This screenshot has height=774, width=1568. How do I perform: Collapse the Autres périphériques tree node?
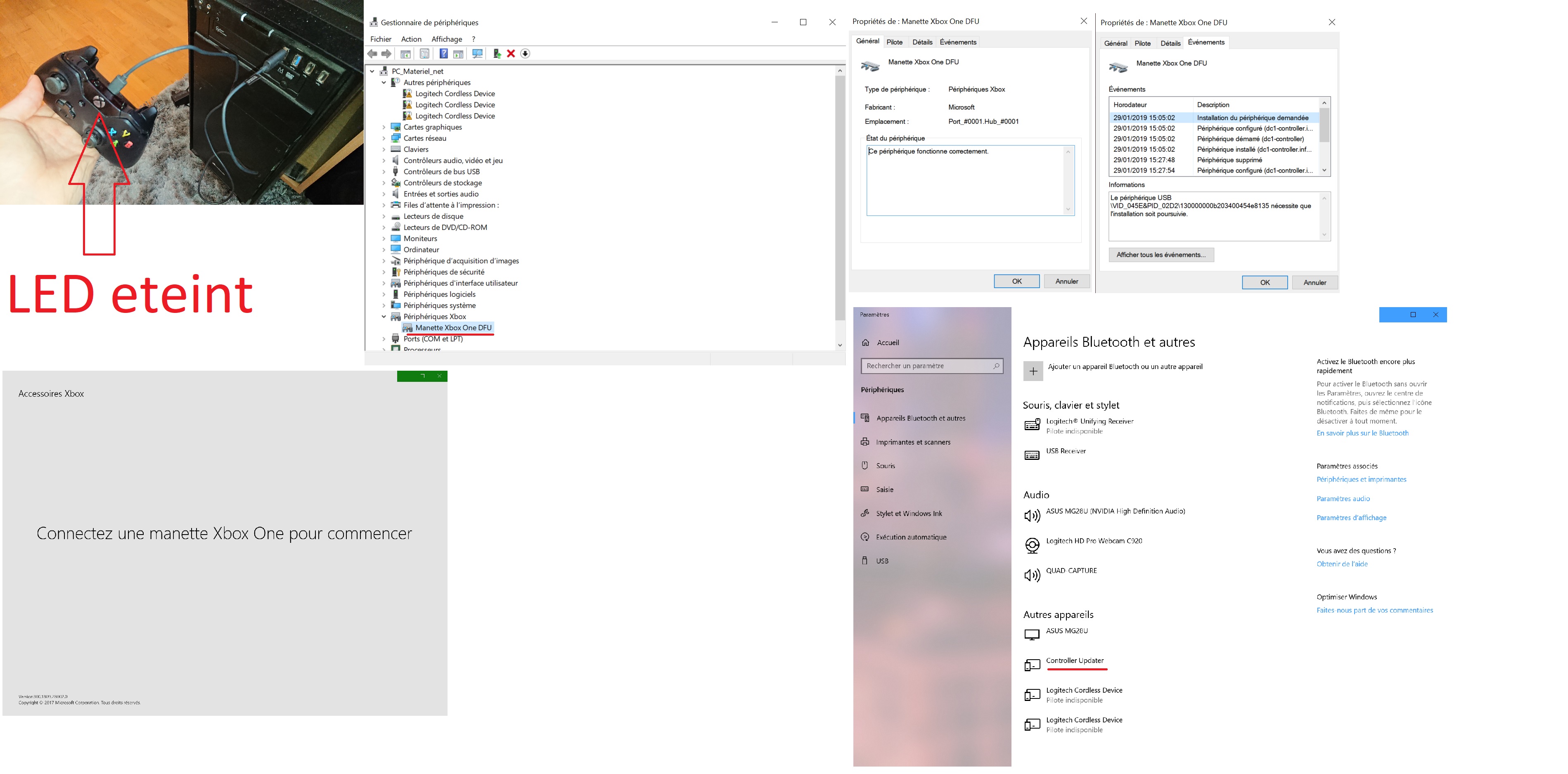[x=384, y=82]
